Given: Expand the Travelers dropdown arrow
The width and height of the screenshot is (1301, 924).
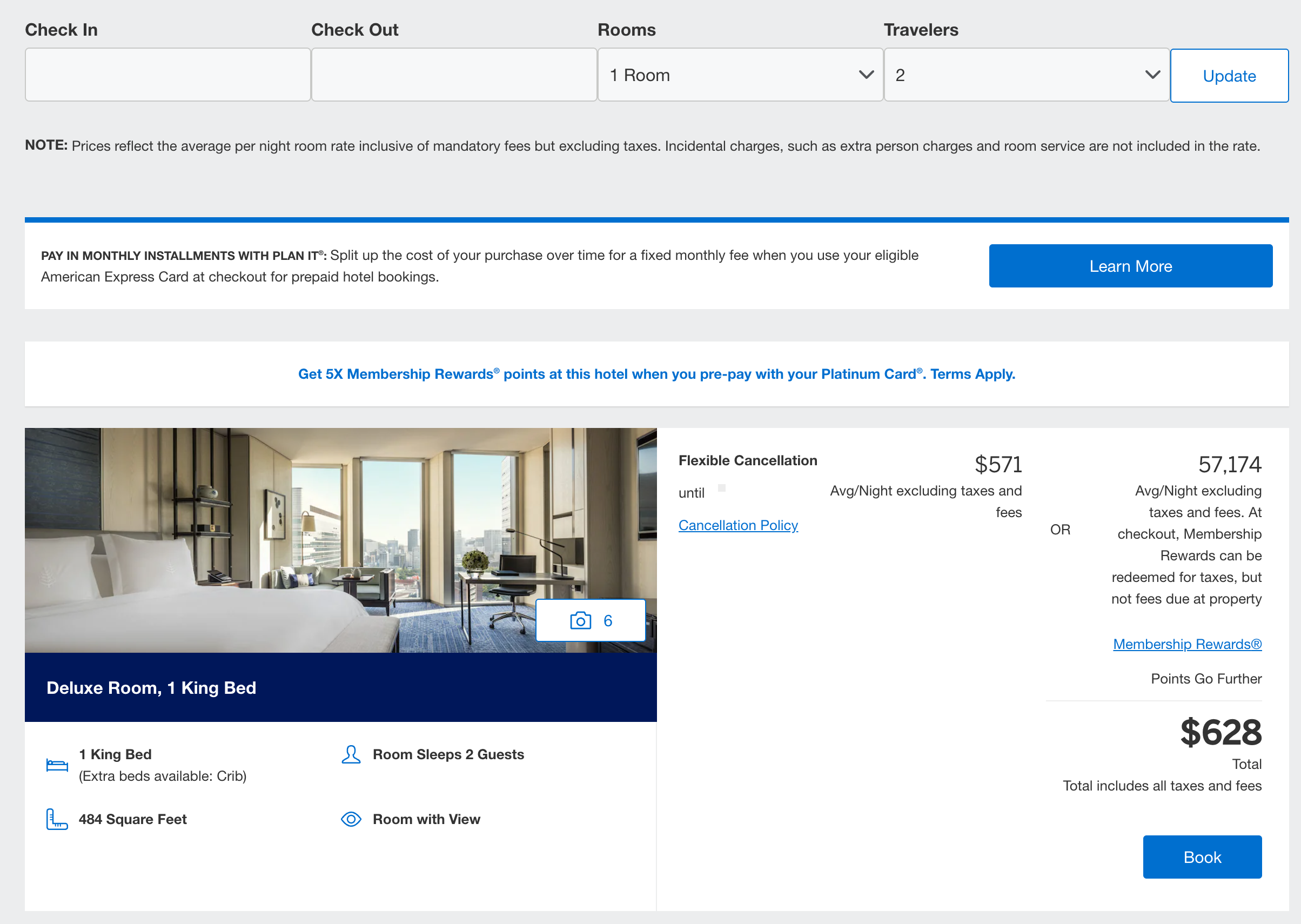Looking at the screenshot, I should [1152, 75].
